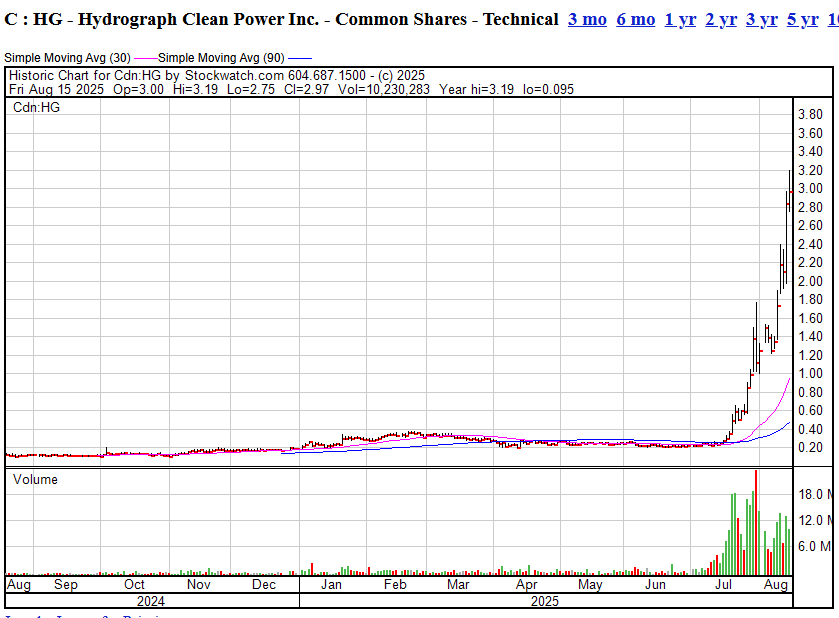Select the 1 yr chart range link
This screenshot has width=839, height=618.
click(x=680, y=20)
